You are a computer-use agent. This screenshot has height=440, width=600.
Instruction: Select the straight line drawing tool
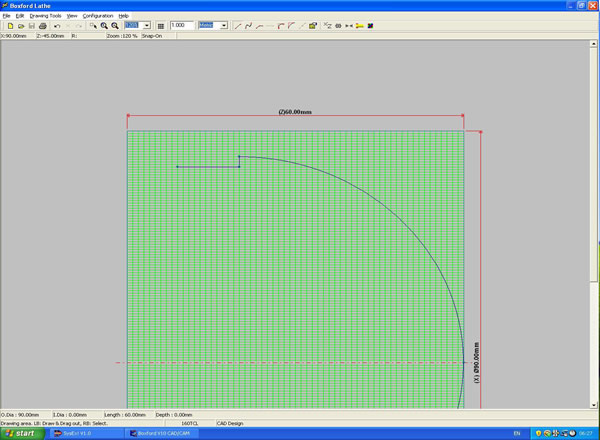[x=237, y=25]
